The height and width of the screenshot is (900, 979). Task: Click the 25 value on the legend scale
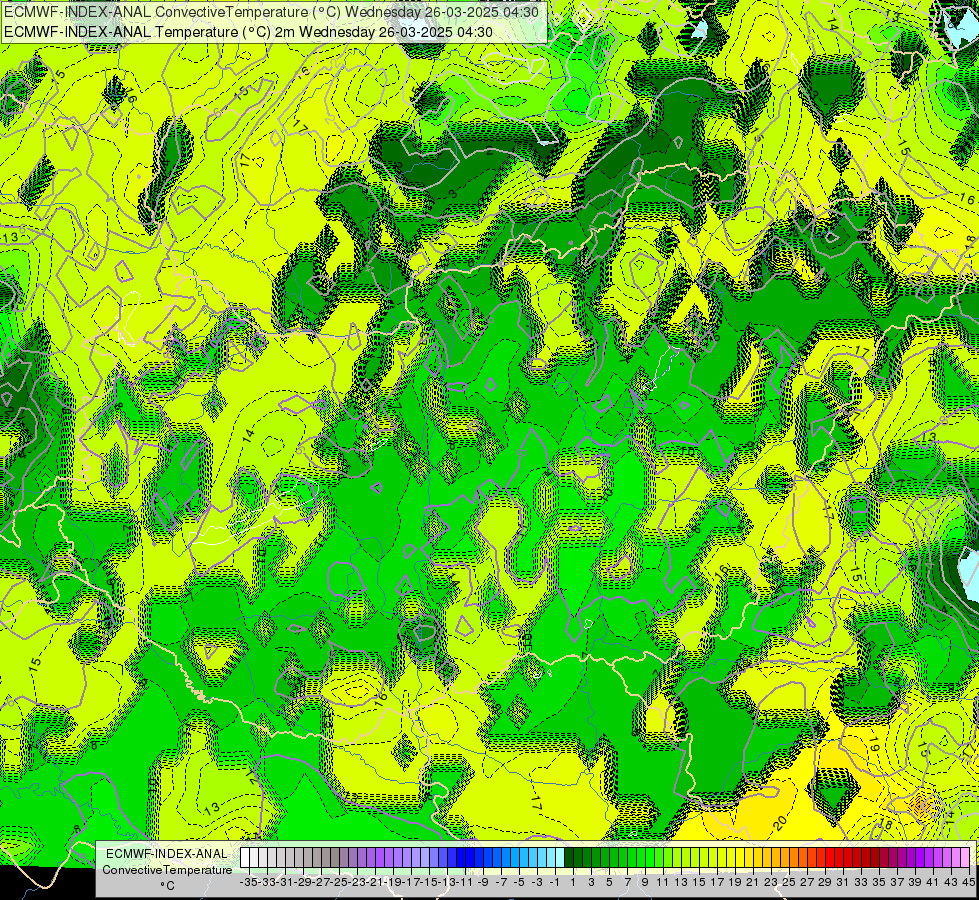[x=789, y=882]
